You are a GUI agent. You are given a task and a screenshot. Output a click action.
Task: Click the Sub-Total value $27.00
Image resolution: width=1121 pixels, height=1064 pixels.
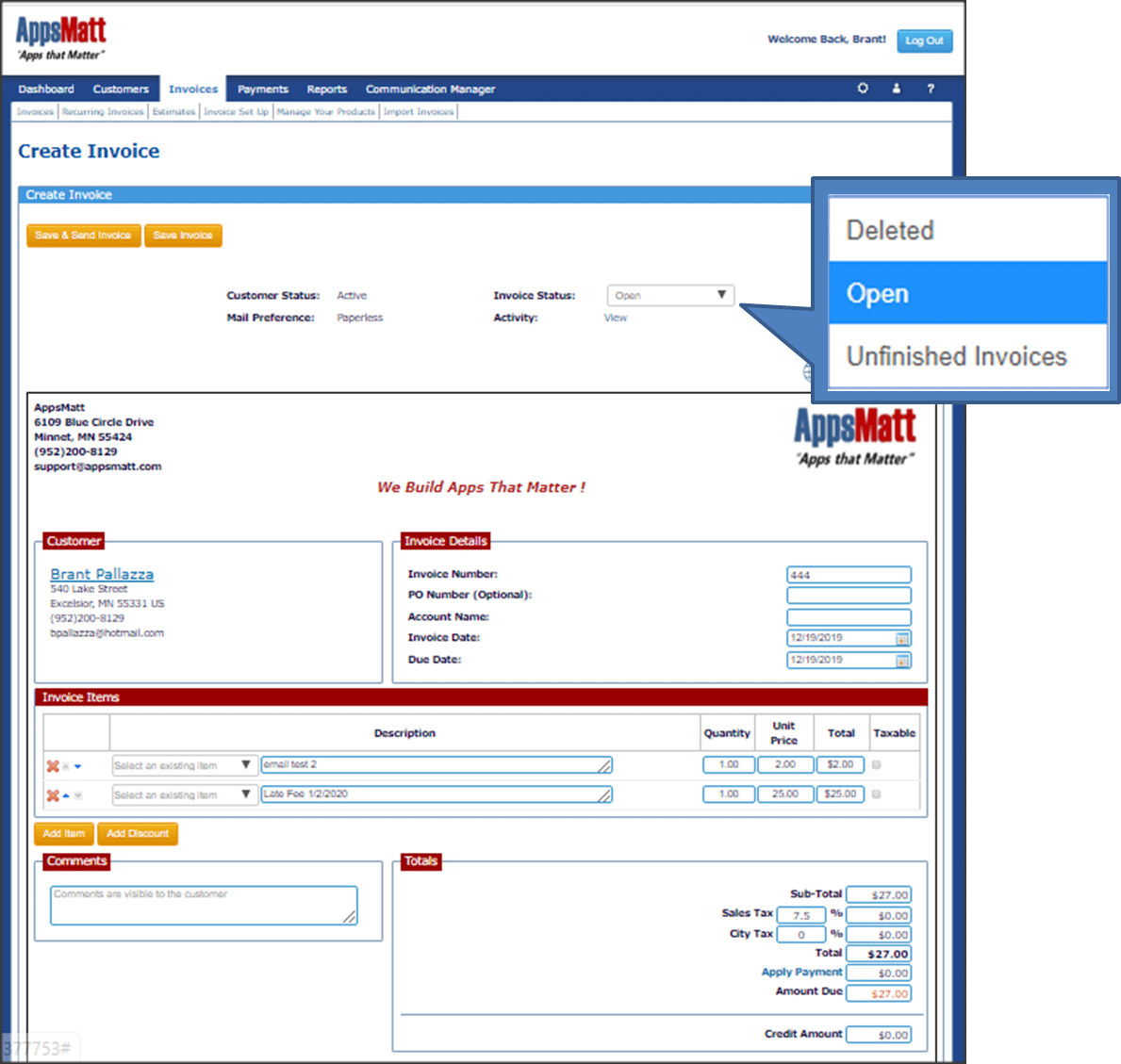coord(879,894)
